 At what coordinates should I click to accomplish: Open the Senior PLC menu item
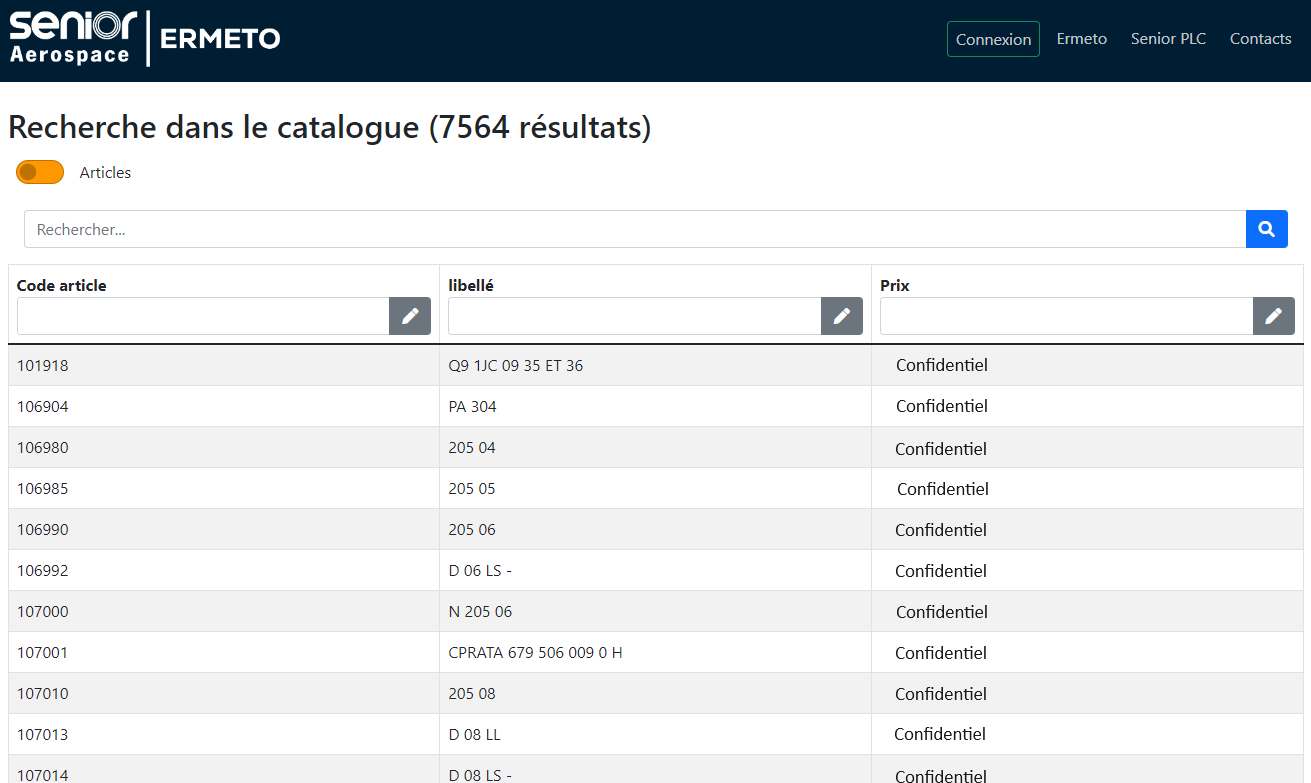click(1168, 39)
